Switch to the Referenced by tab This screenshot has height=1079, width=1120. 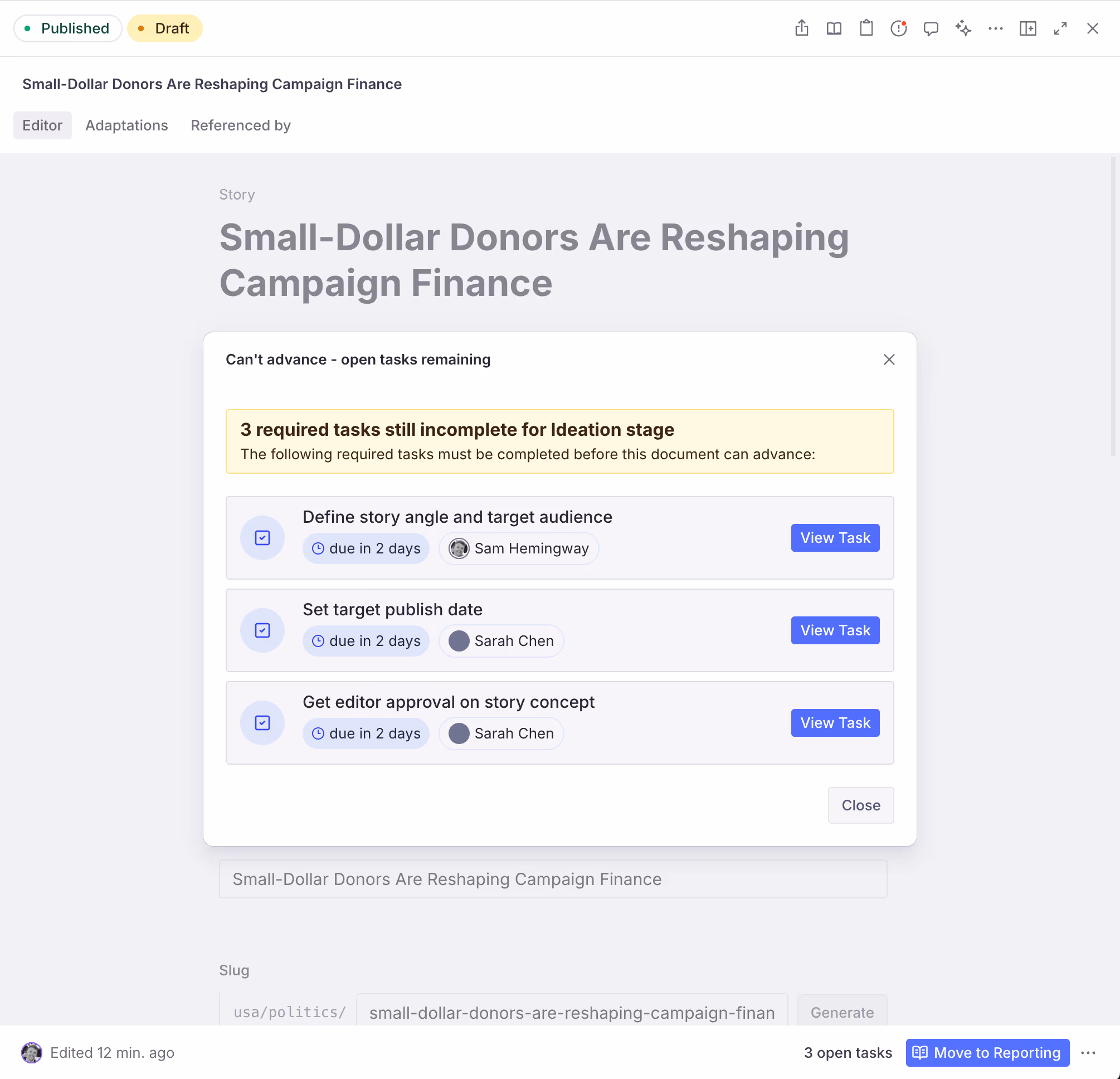point(241,125)
